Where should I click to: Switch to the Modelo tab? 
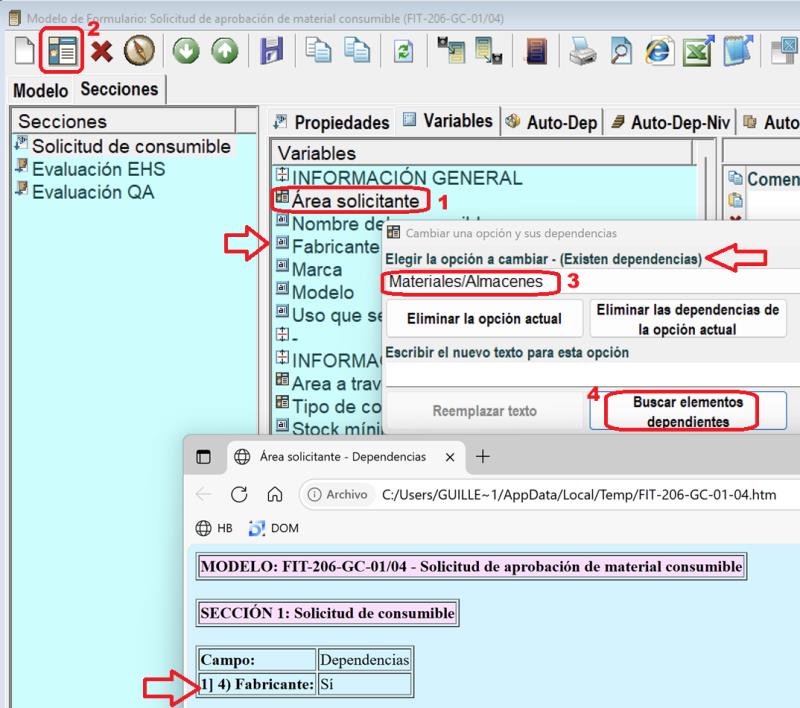click(x=40, y=90)
